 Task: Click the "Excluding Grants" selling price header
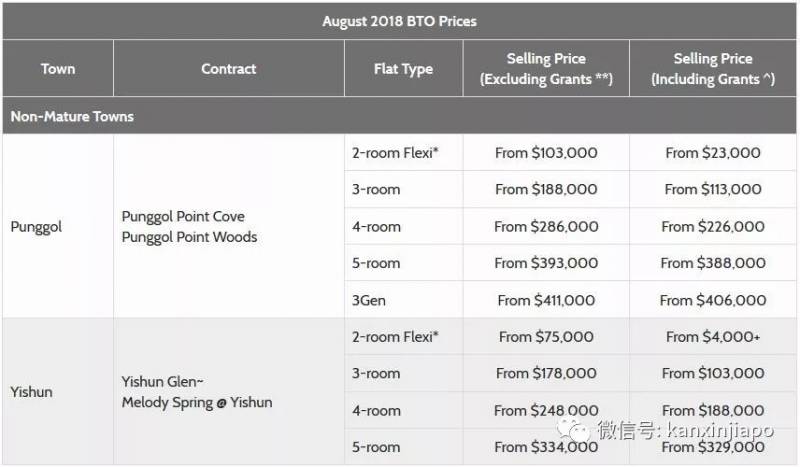pyautogui.click(x=546, y=69)
